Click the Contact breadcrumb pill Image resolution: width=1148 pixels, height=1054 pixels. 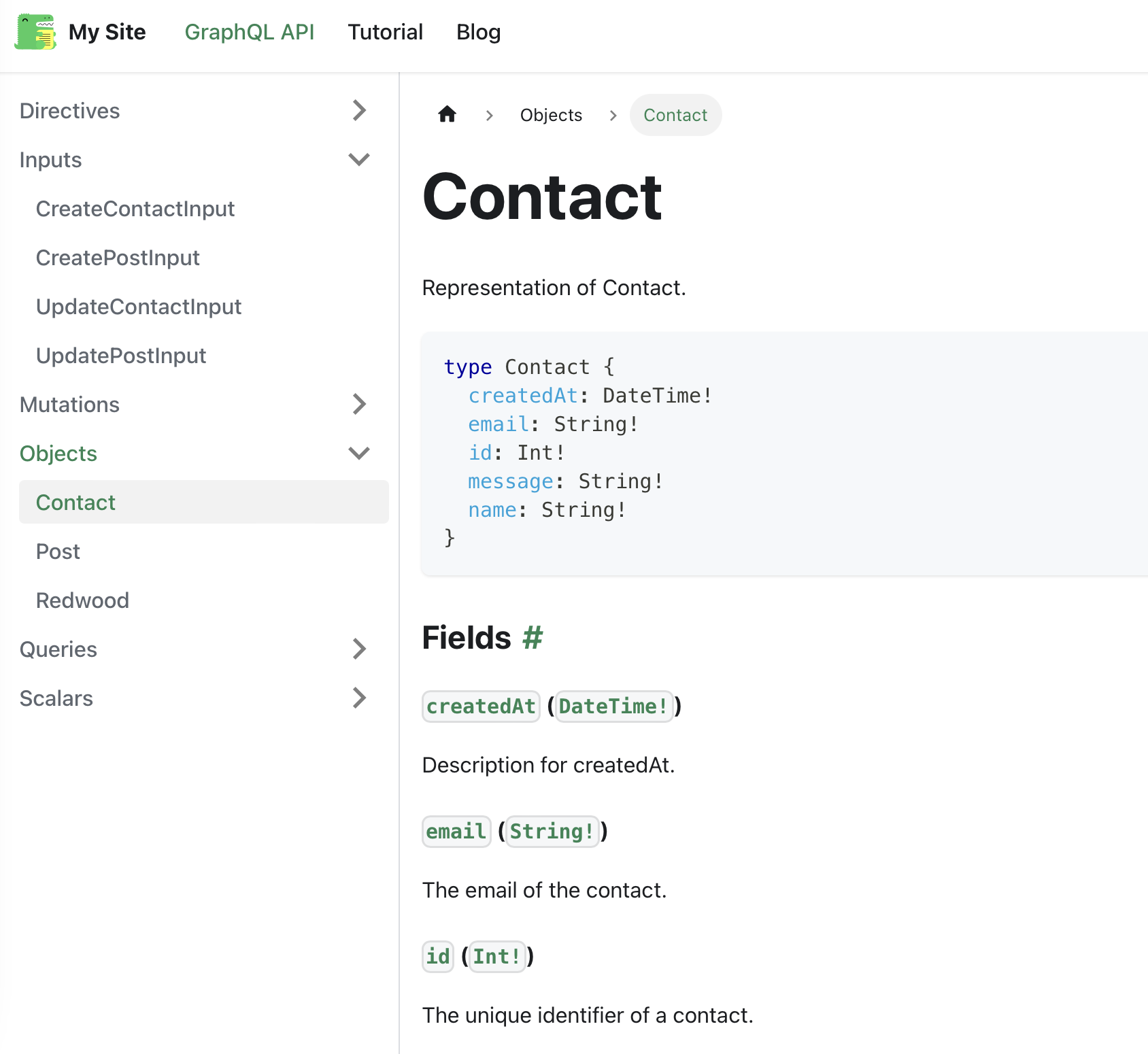click(x=675, y=114)
